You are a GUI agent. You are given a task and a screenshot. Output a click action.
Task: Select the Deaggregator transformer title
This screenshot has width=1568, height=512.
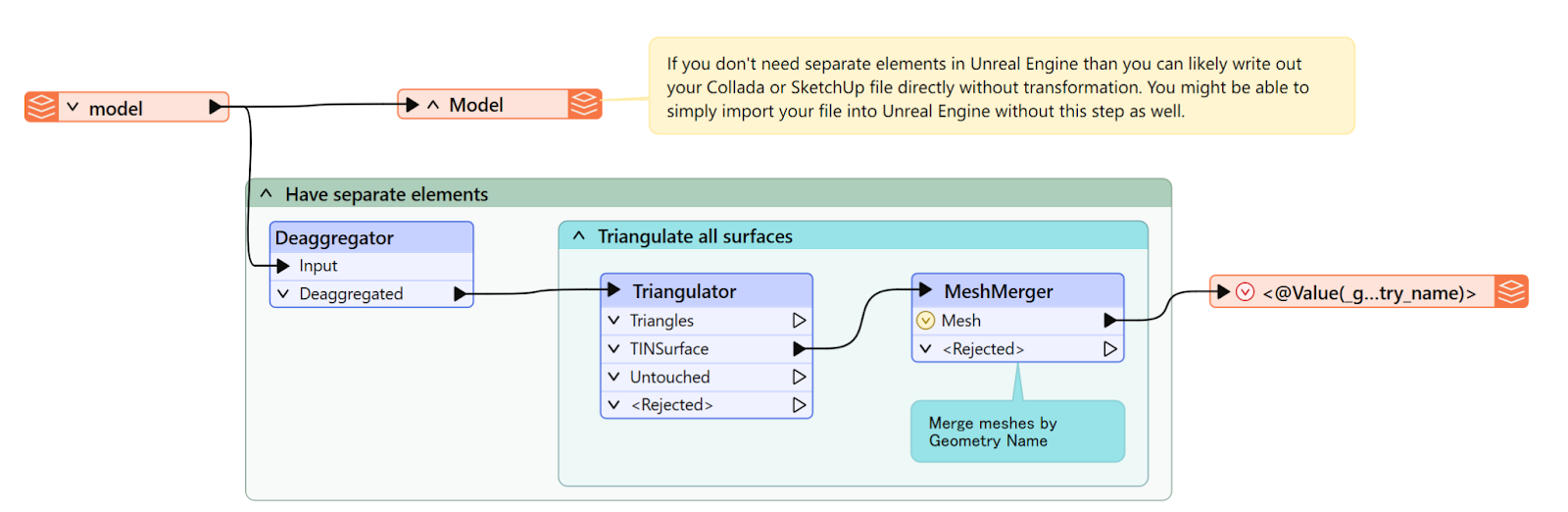click(x=334, y=238)
